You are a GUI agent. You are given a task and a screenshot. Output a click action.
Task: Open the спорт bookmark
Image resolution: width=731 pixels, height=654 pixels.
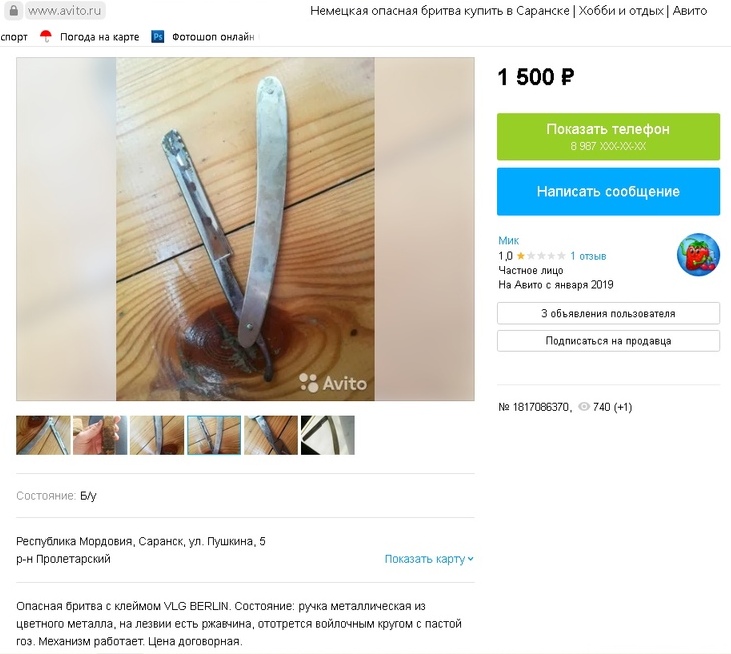[x=14, y=37]
